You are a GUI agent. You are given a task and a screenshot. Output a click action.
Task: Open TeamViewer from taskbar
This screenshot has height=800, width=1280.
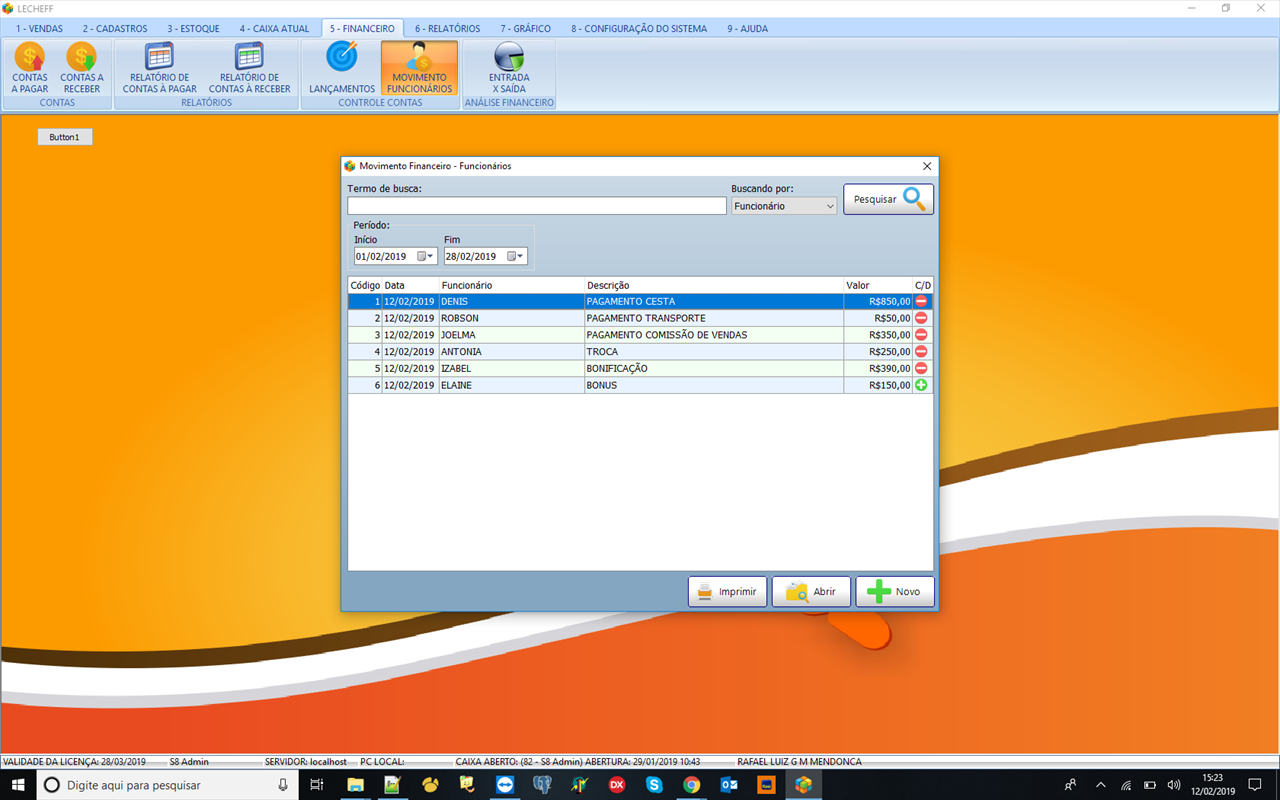click(x=504, y=785)
